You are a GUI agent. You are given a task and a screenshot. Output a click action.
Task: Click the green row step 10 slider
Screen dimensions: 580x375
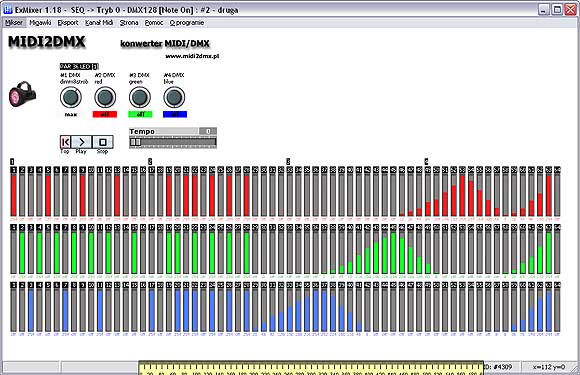point(91,253)
